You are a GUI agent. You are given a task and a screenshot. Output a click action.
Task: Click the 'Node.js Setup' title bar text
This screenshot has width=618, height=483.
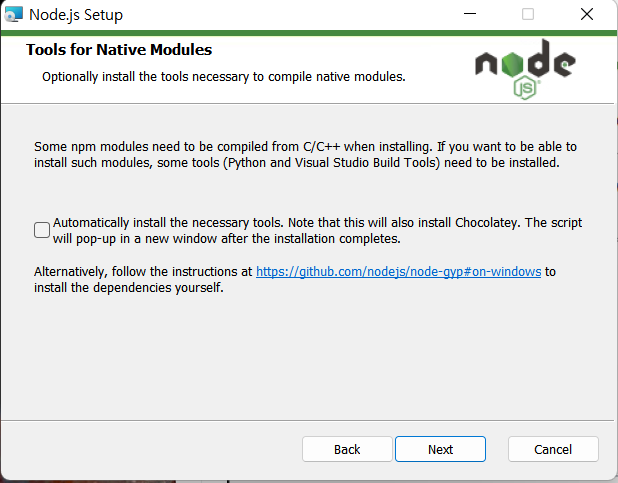click(76, 15)
